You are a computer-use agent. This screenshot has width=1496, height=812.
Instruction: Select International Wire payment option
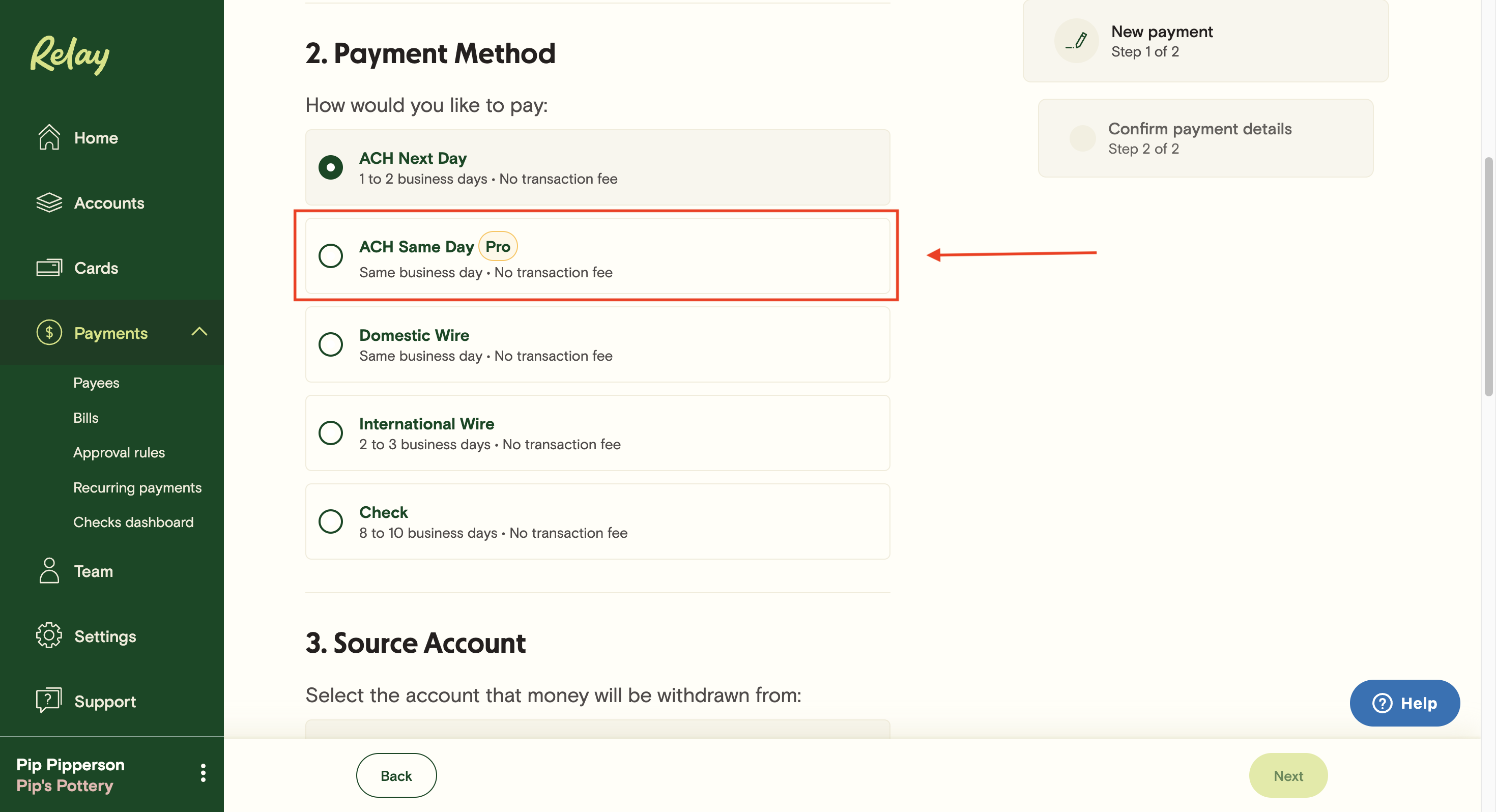click(330, 433)
